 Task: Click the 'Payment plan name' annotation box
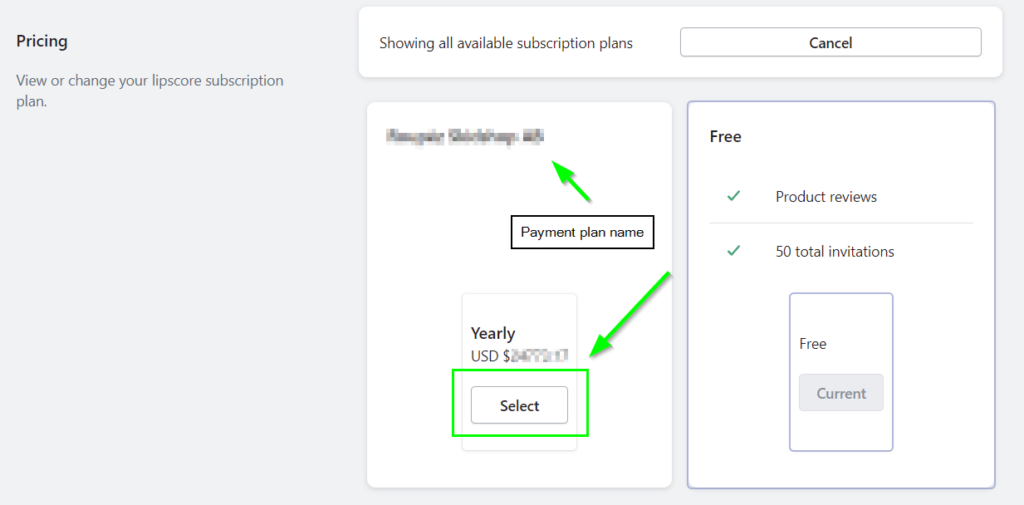pos(582,232)
